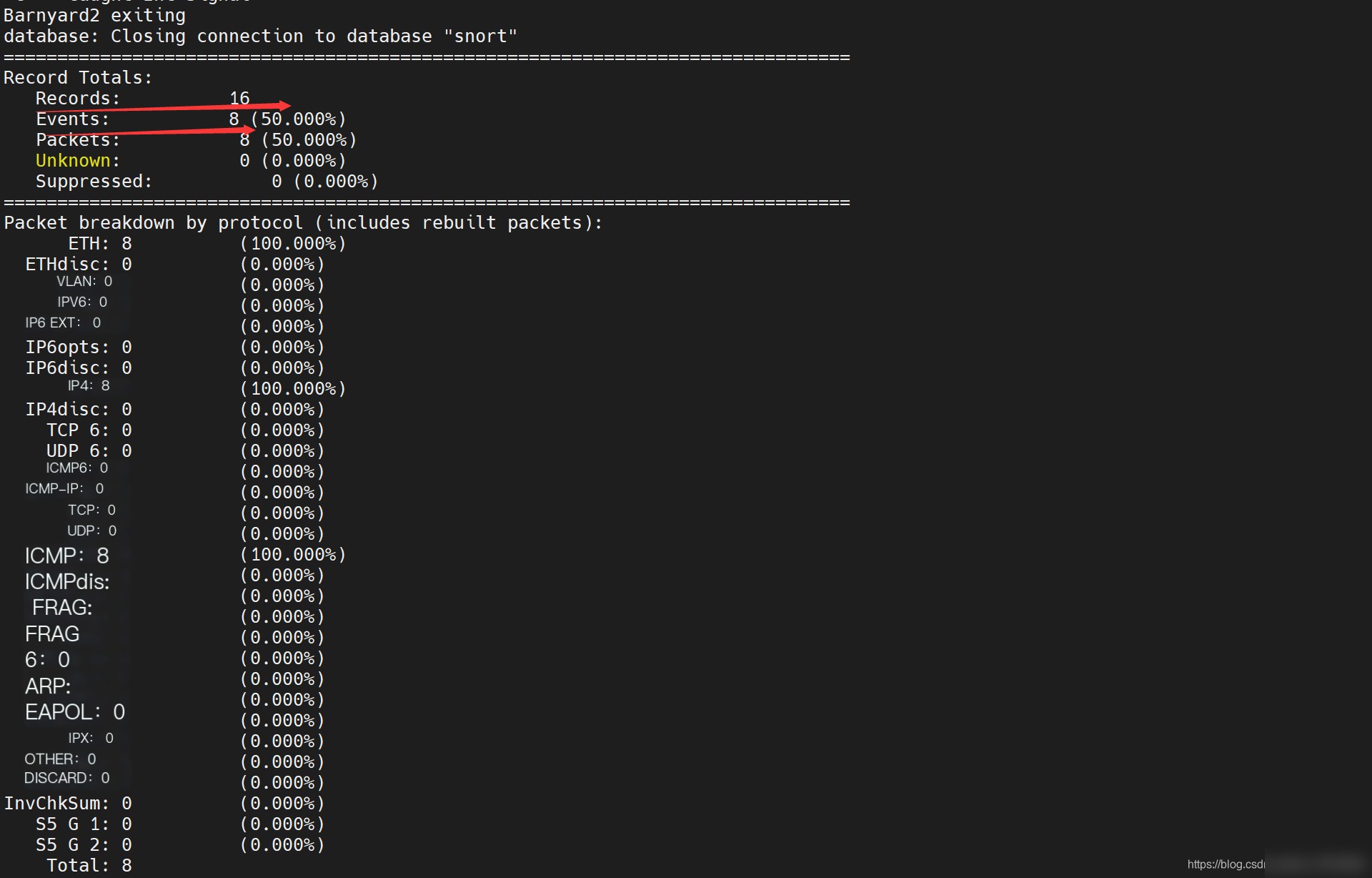Viewport: 1372px width, 878px height.
Task: Click the 'Record Totals:' heading
Action: 78,77
